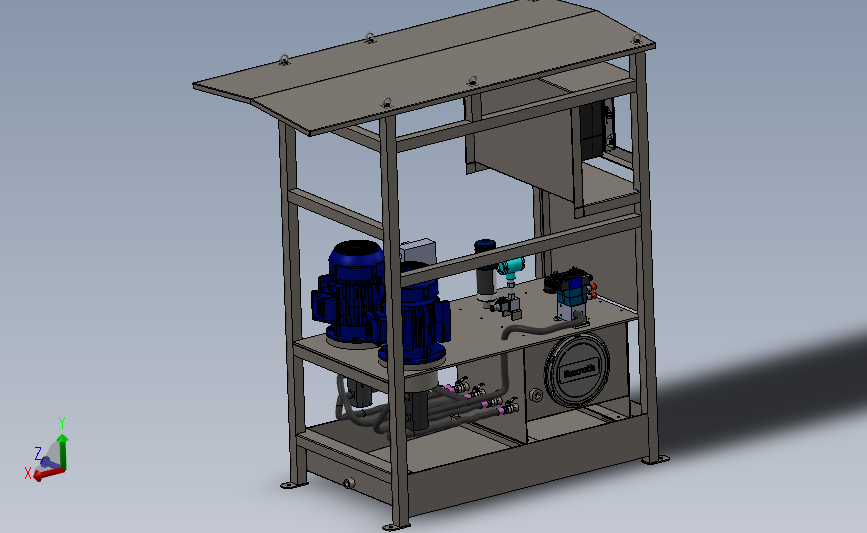Screen dimensions: 867x533
Task: Click the green Y axis arrow on triad
Action: click(x=62, y=451)
